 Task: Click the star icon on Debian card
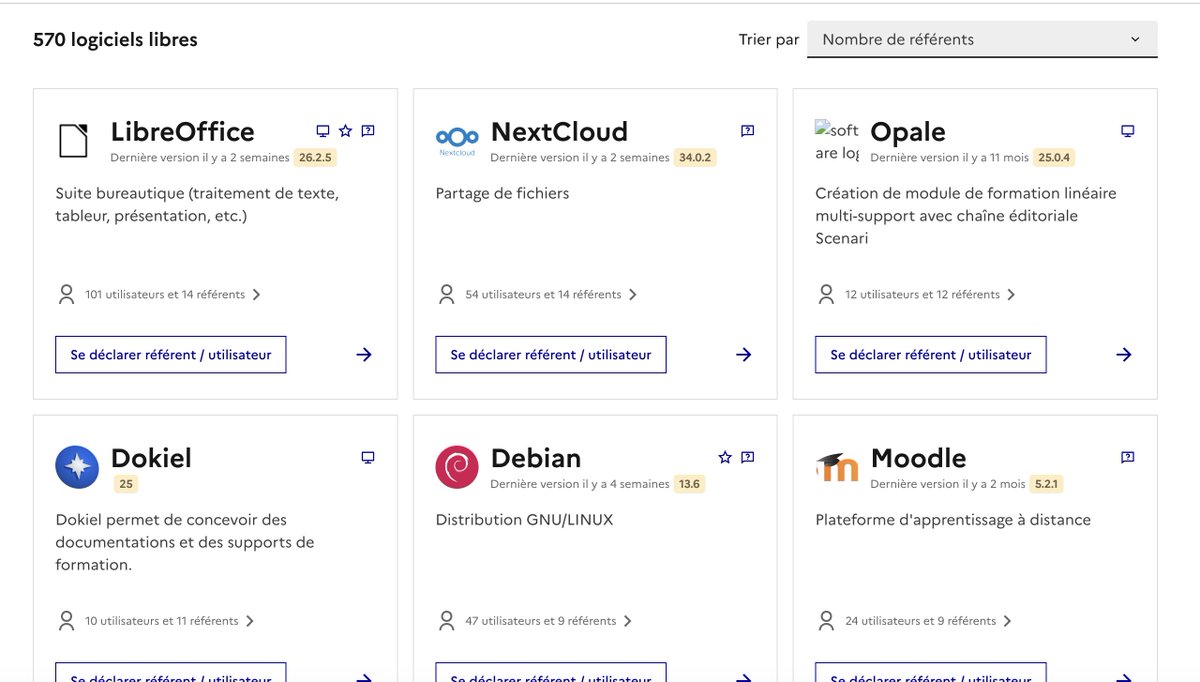click(725, 457)
